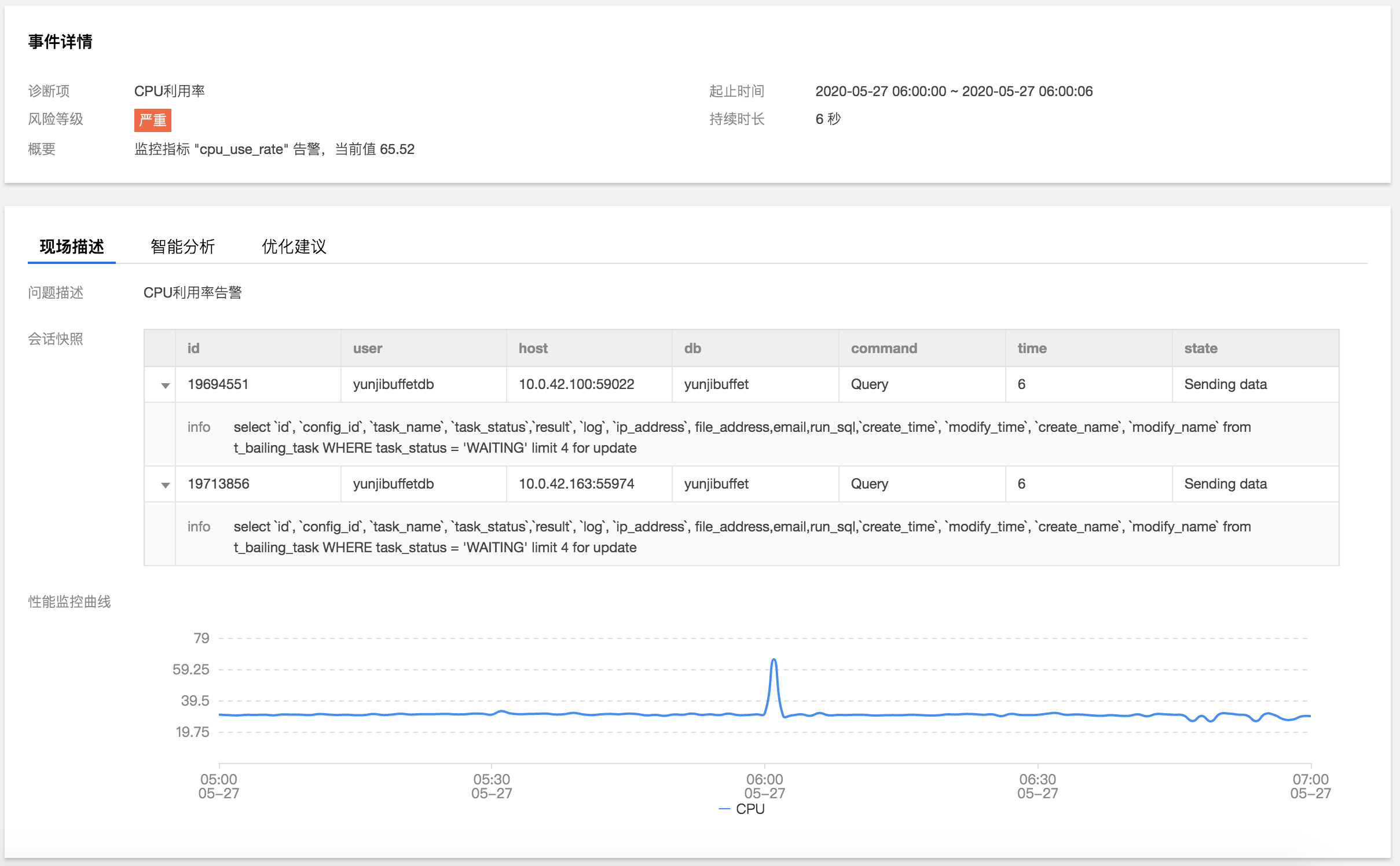Screen dimensions: 1400x866
Task: Click the CPU spike peak on chart
Action: 774,660
